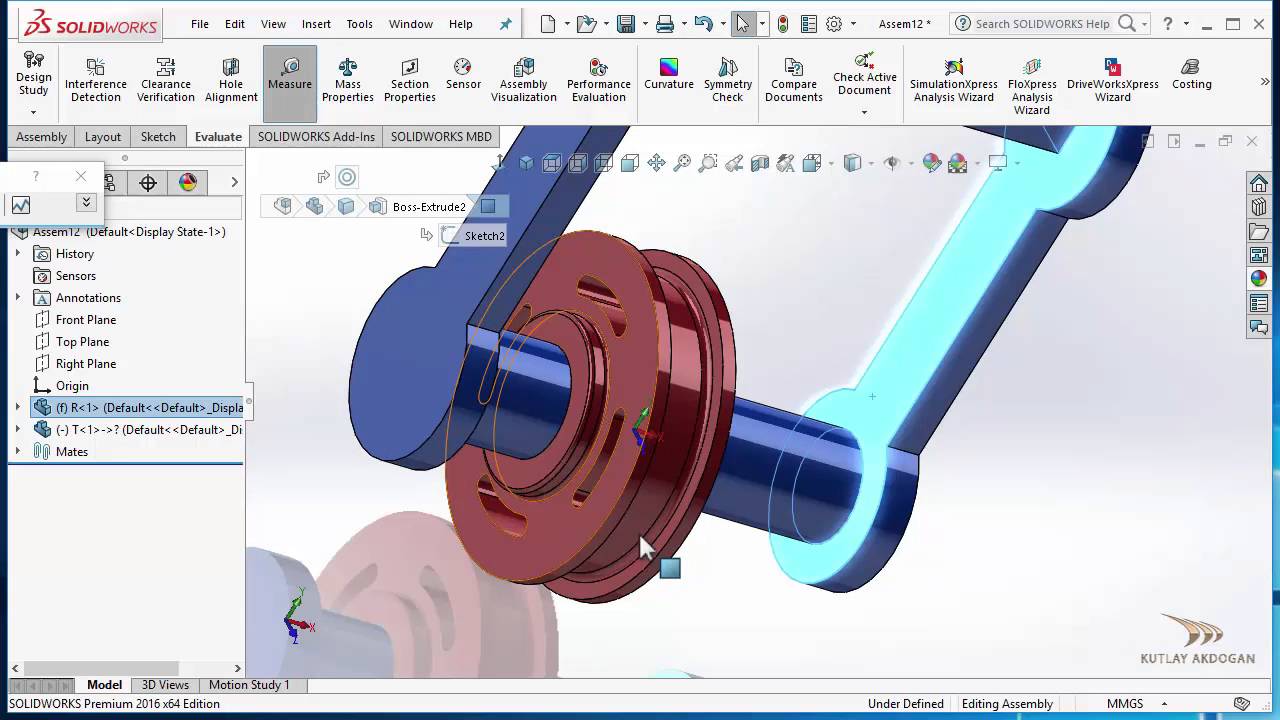
Task: Open Appearances task pane tab
Action: point(1259,279)
